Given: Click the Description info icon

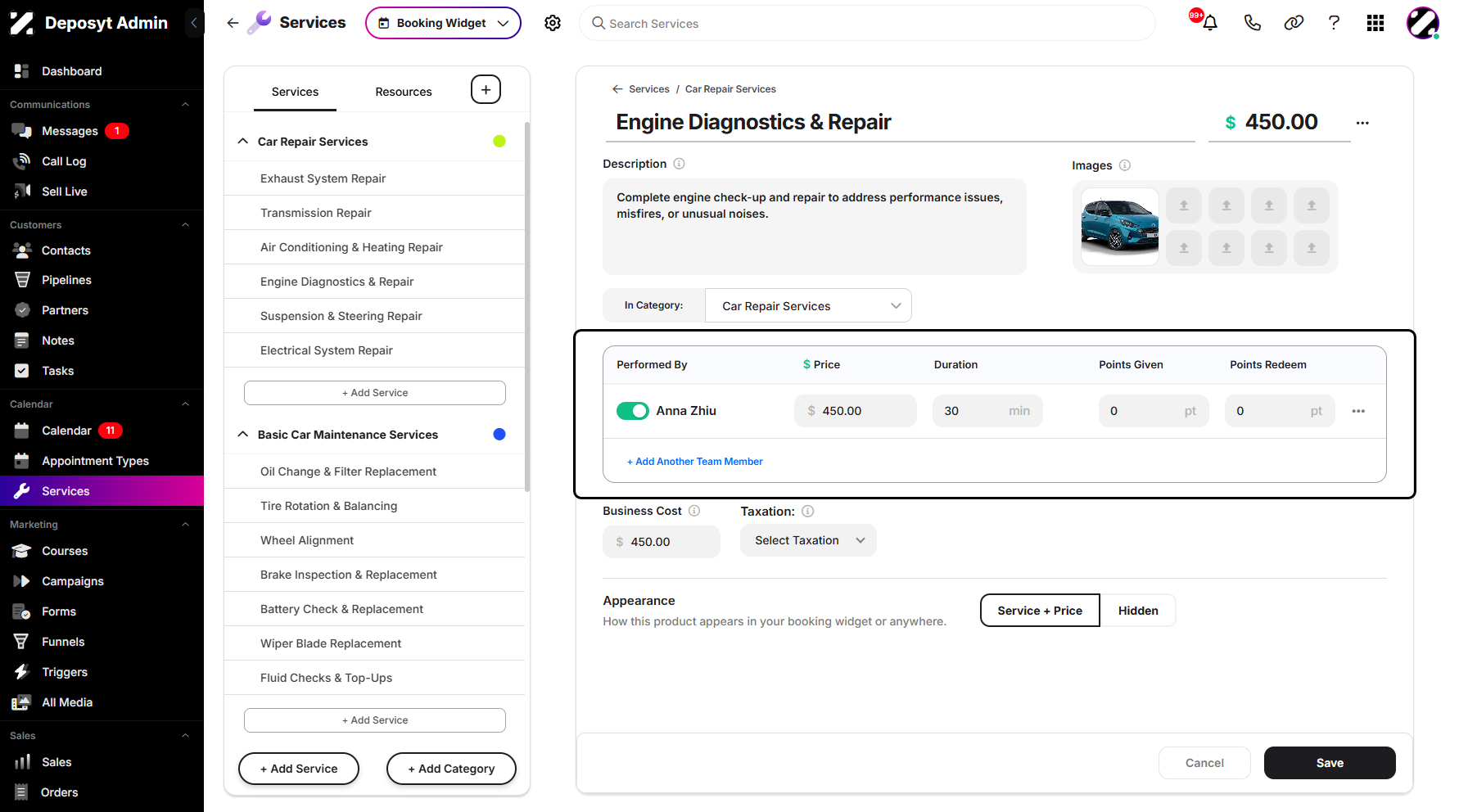Looking at the screenshot, I should (x=679, y=164).
